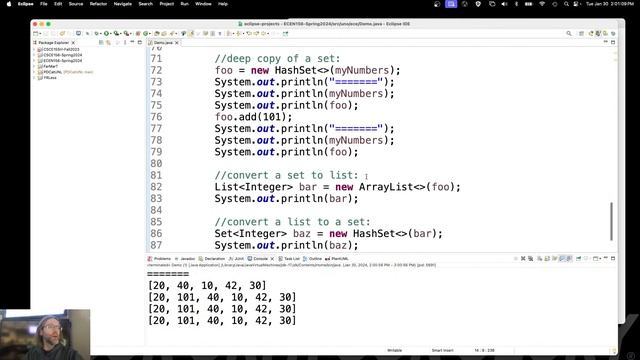Expand the FRLess project
640x360 pixels.
34,78
